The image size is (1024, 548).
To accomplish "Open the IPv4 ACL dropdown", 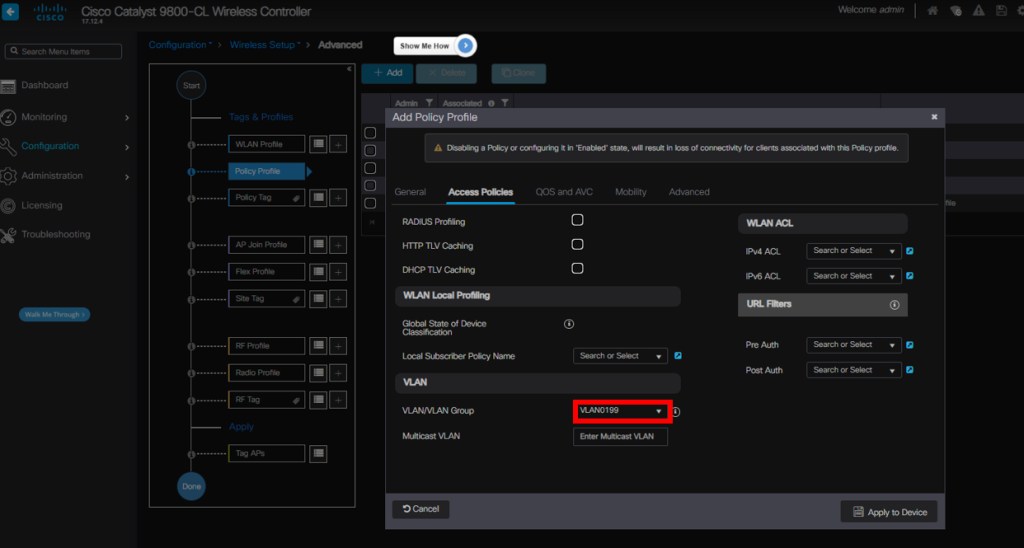I will tap(854, 251).
